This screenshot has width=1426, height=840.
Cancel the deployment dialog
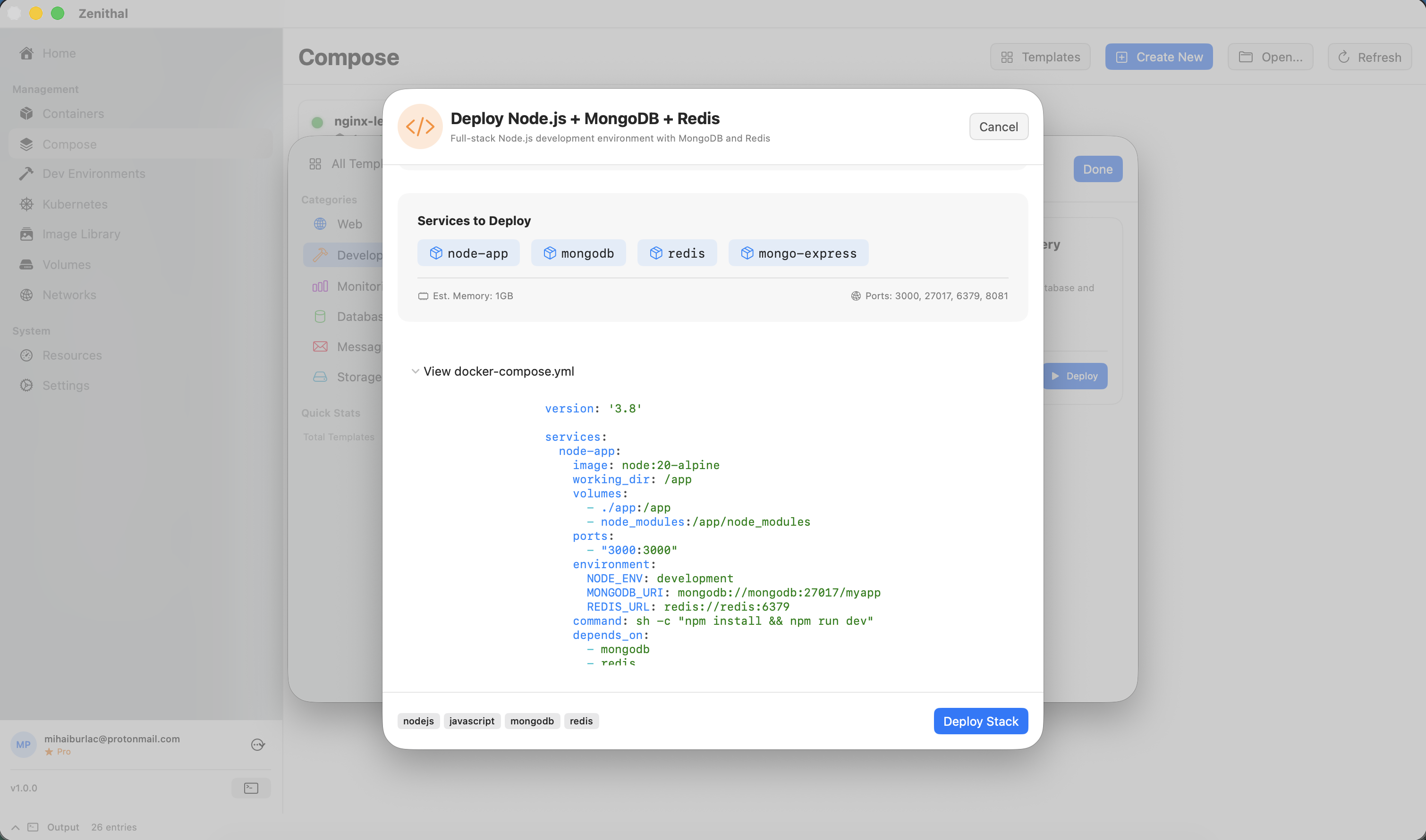coord(998,126)
